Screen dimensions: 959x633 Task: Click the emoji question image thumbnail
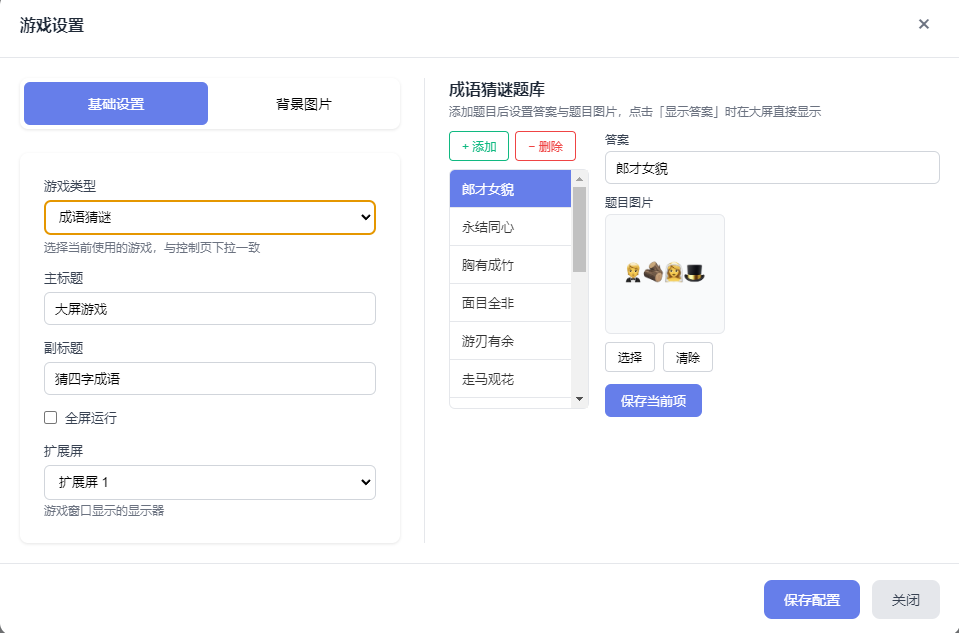[664, 273]
